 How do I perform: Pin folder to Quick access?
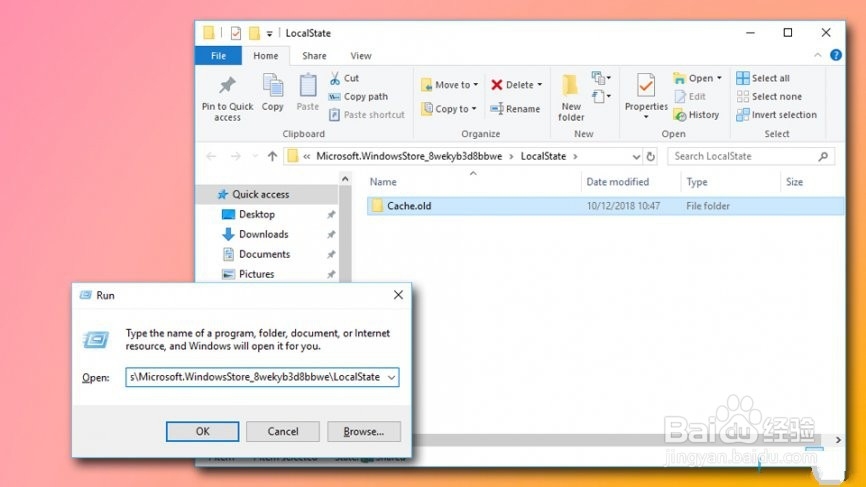click(227, 99)
